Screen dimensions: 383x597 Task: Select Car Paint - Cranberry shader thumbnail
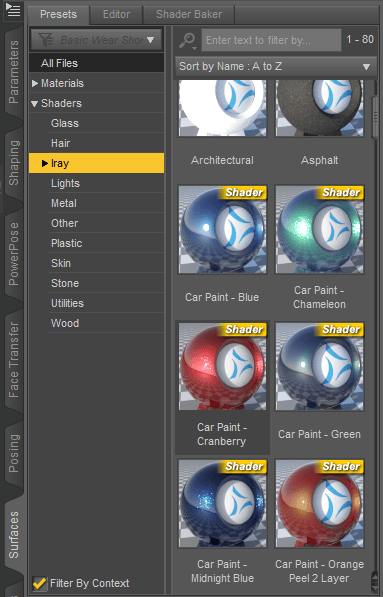pos(222,366)
